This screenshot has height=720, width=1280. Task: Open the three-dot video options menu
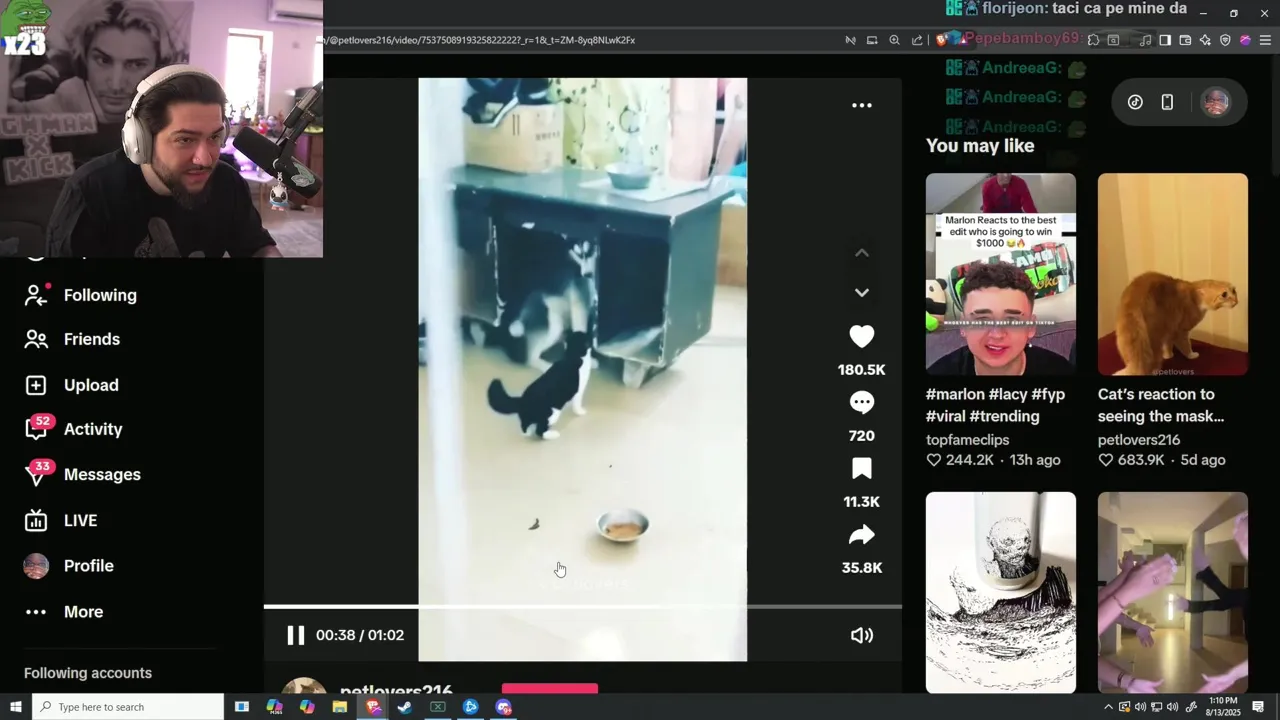(x=861, y=105)
